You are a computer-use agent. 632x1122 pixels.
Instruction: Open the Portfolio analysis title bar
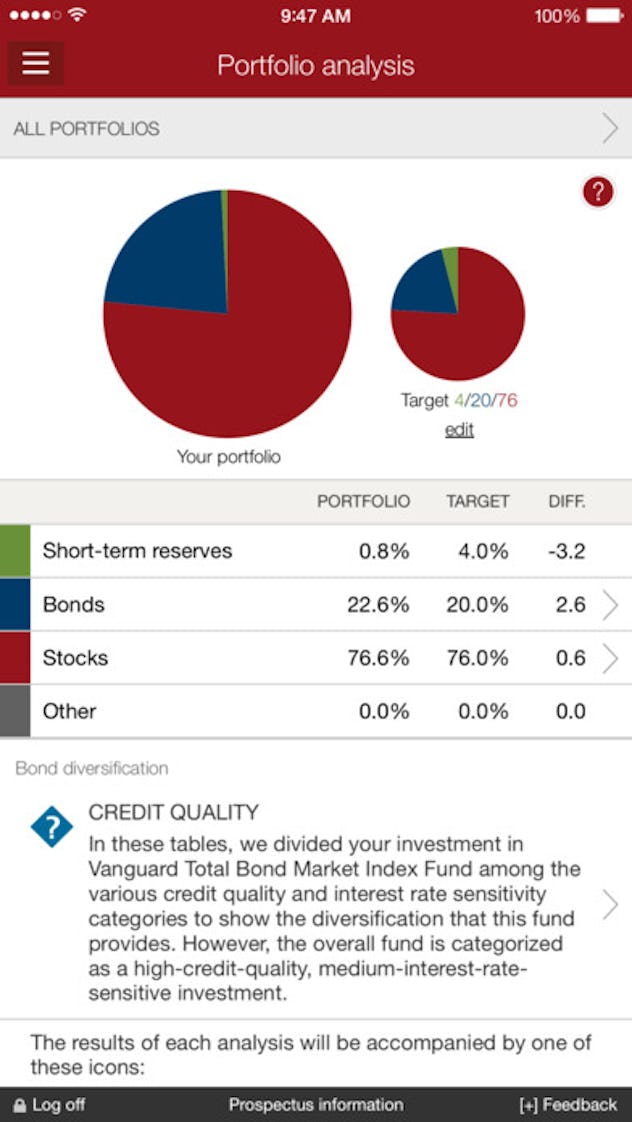pos(316,66)
